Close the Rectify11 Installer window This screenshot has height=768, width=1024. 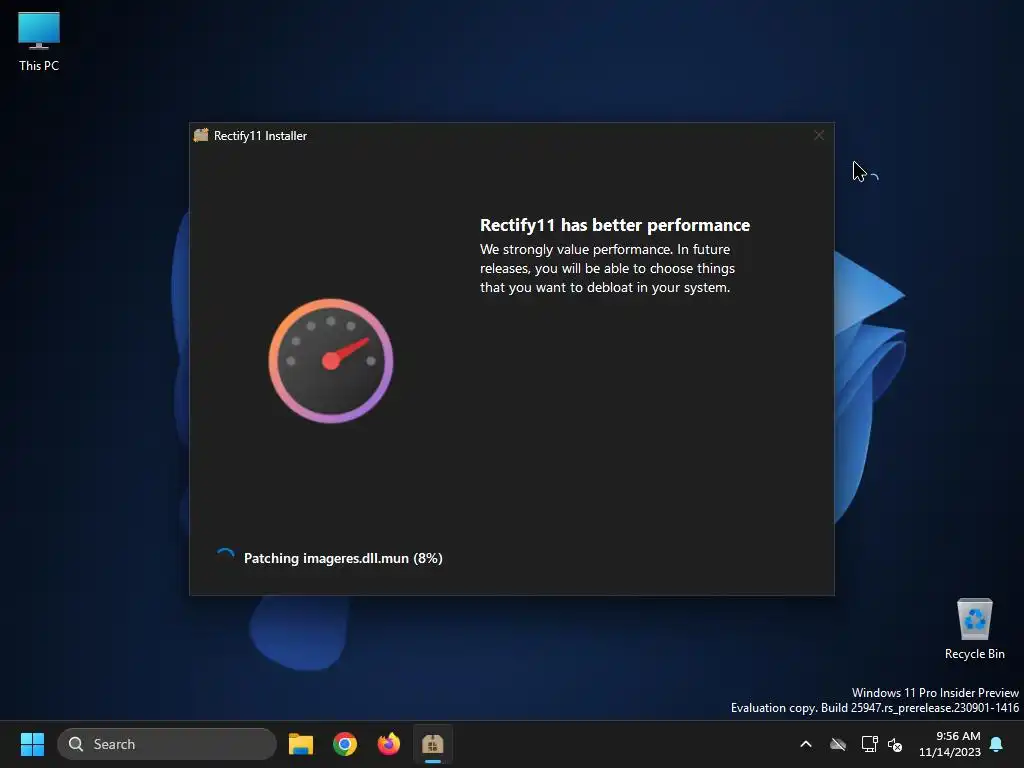pos(819,135)
